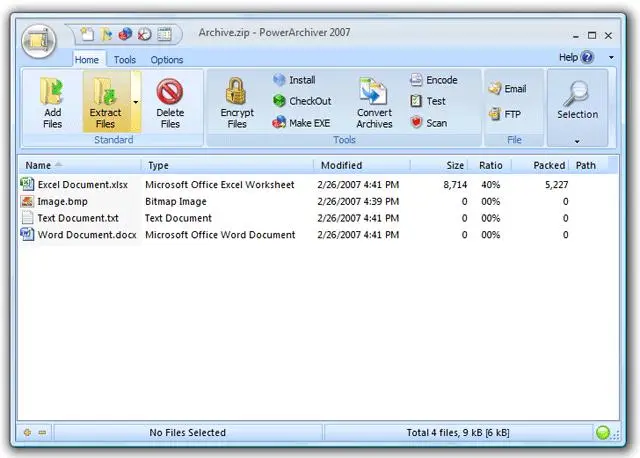Click the FTP upload button
This screenshot has width=640, height=458.
(504, 114)
